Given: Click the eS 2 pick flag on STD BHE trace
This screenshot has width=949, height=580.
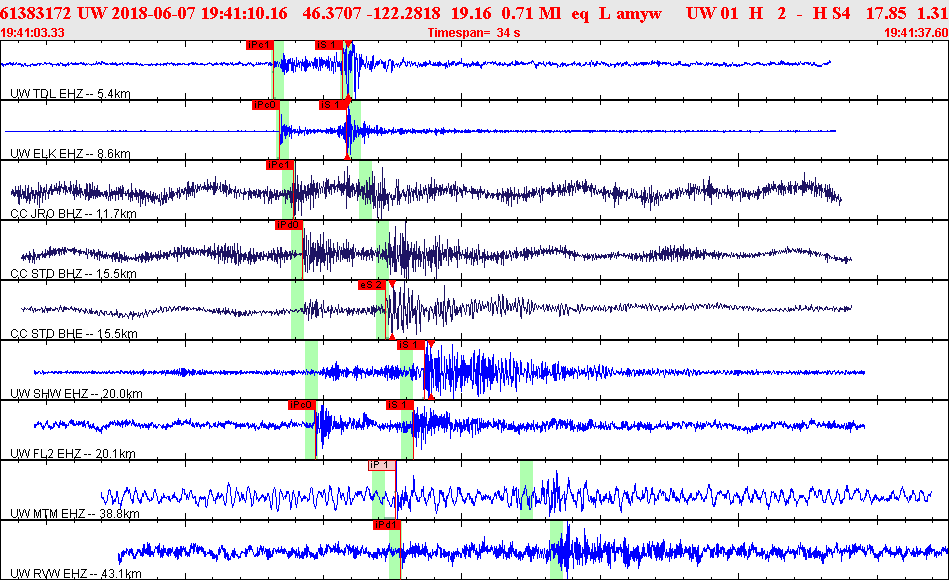Looking at the screenshot, I should coord(372,285).
